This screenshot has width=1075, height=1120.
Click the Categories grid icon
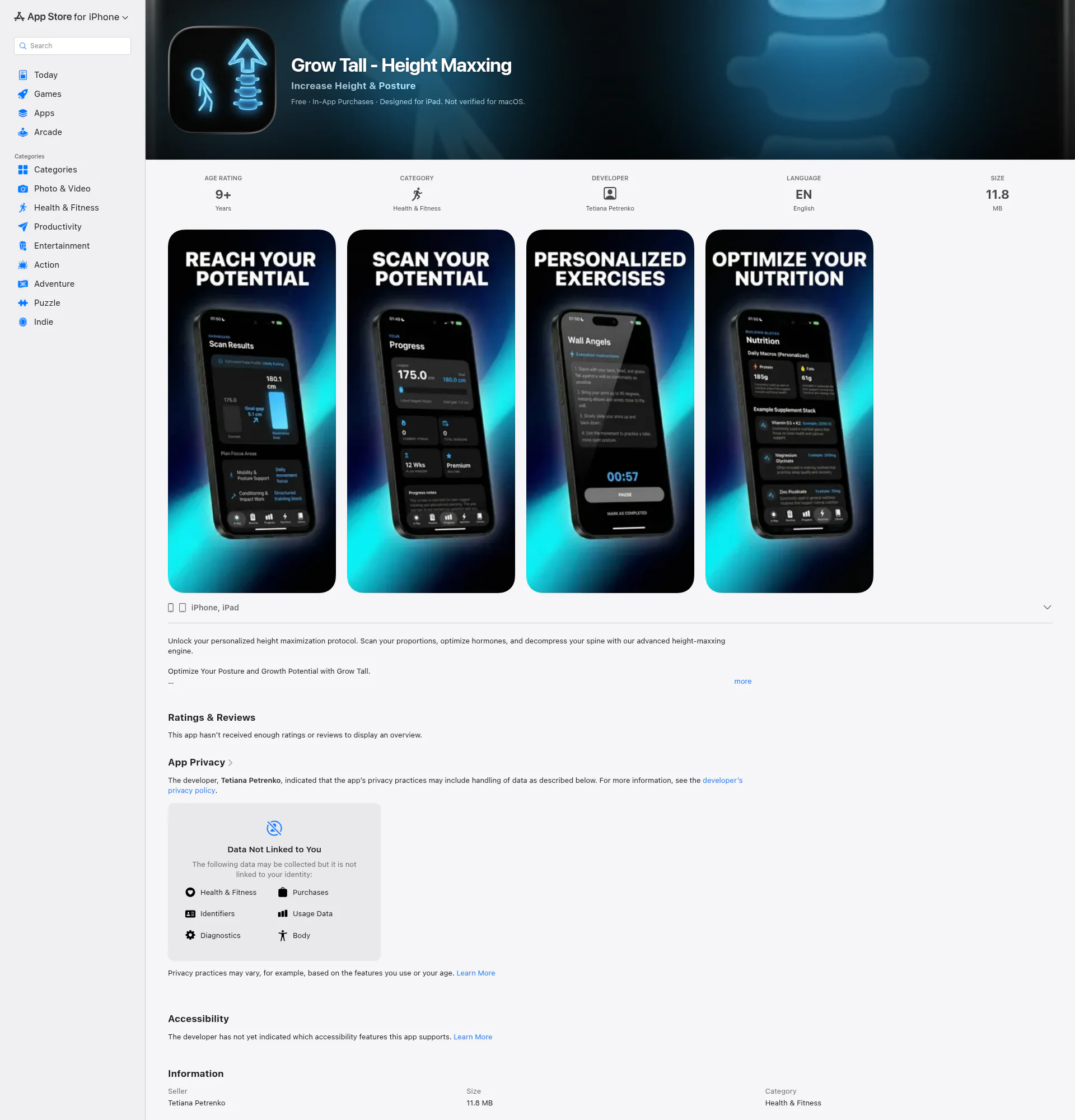[23, 170]
